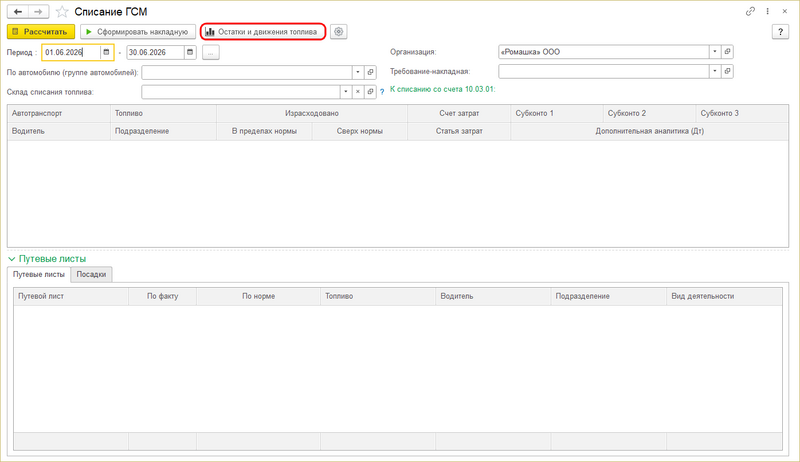
Task: Open settings via the gear icon
Action: (x=338, y=32)
